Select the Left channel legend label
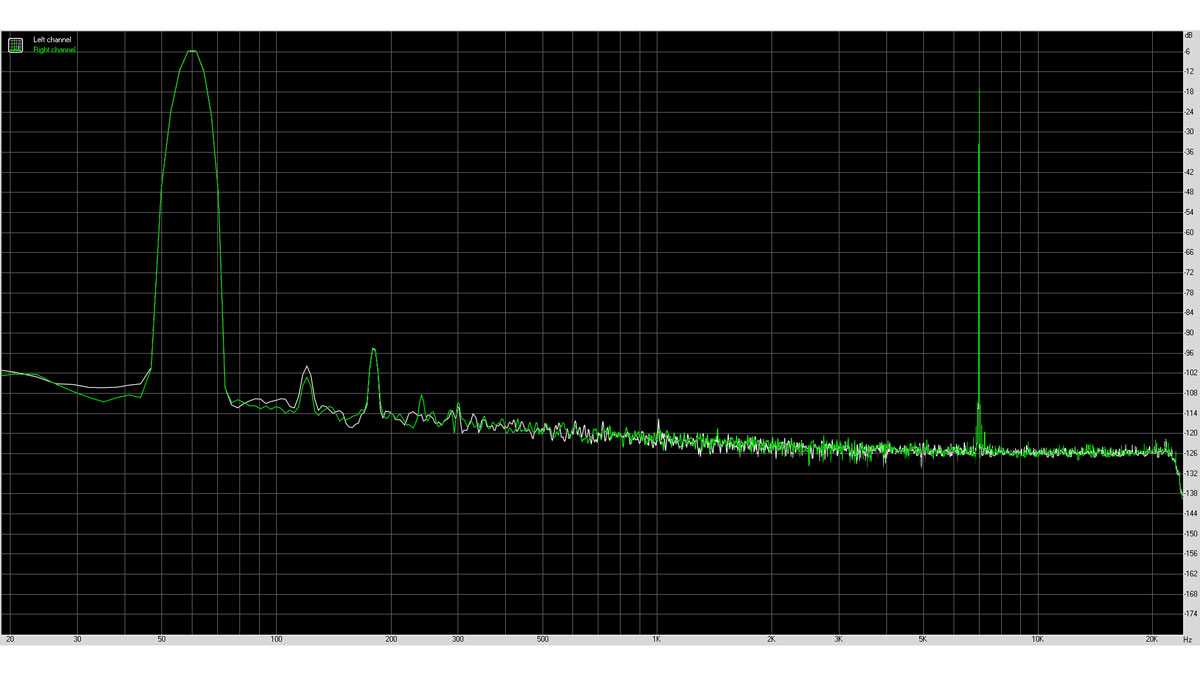 click(x=51, y=40)
